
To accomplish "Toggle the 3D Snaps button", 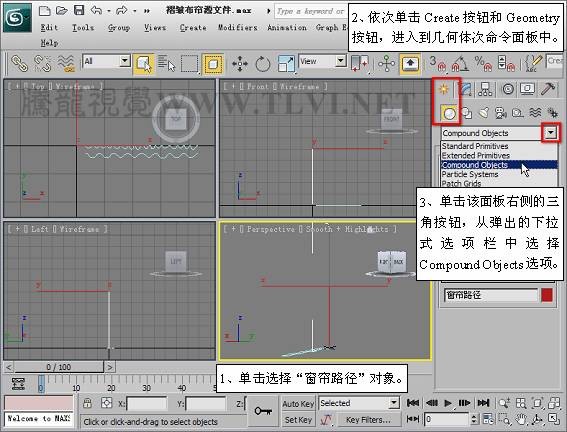I will tap(437, 64).
